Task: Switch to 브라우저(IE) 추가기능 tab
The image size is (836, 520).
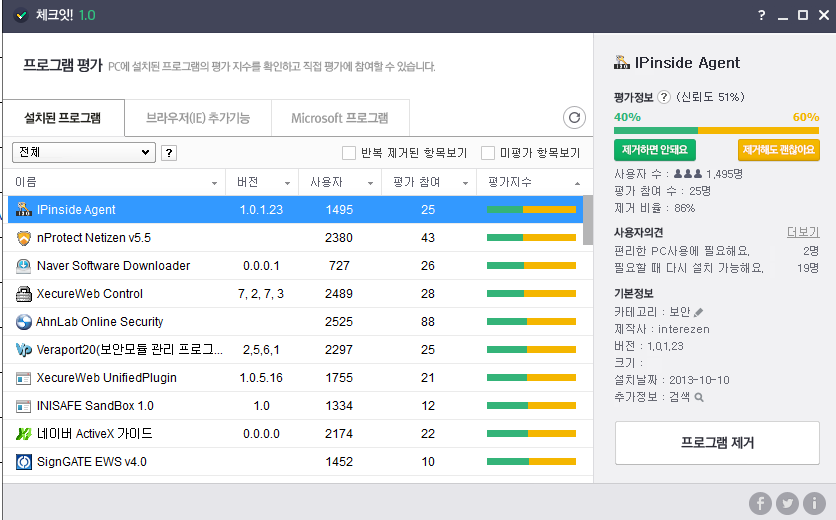Action: point(198,118)
